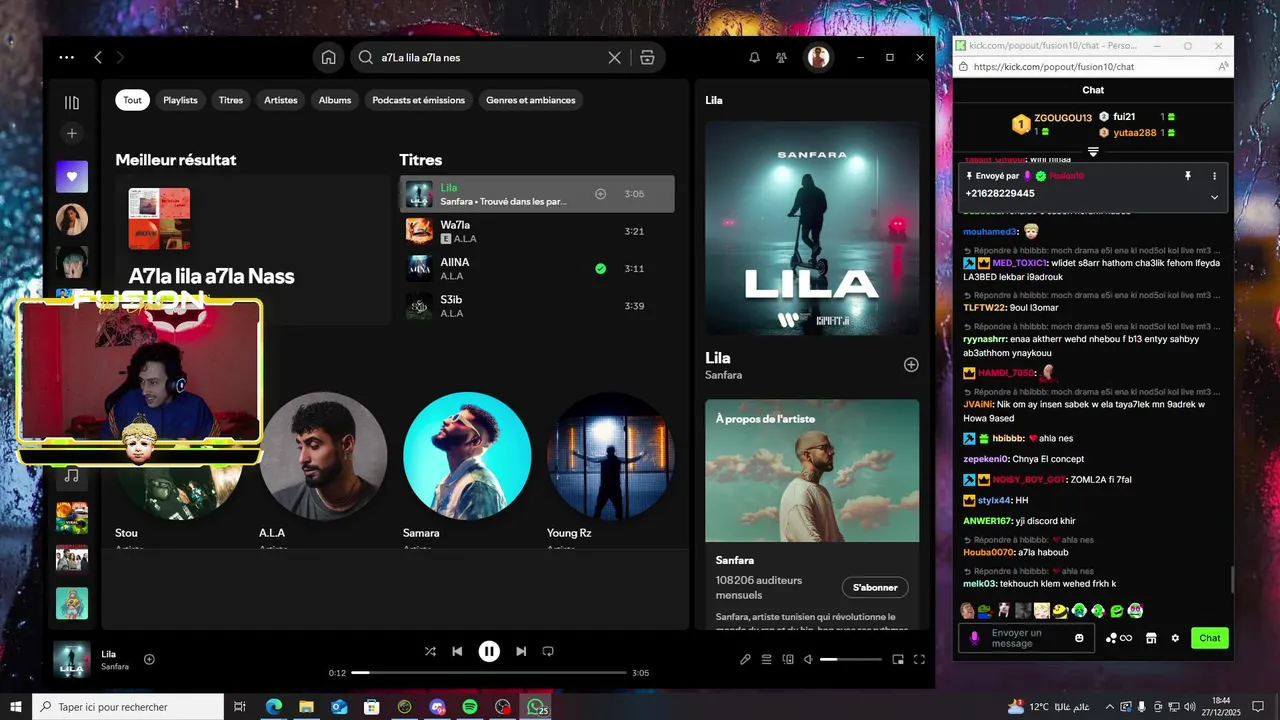The height and width of the screenshot is (720, 1280).
Task: Open Liked Songs in sidebar
Action: pyautogui.click(x=71, y=177)
